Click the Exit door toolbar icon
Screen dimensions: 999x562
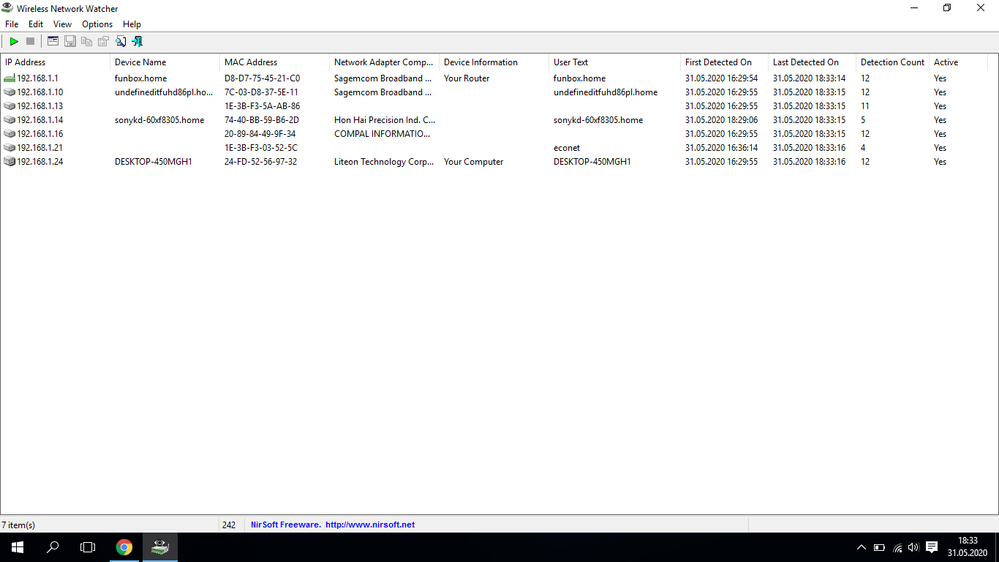[137, 41]
